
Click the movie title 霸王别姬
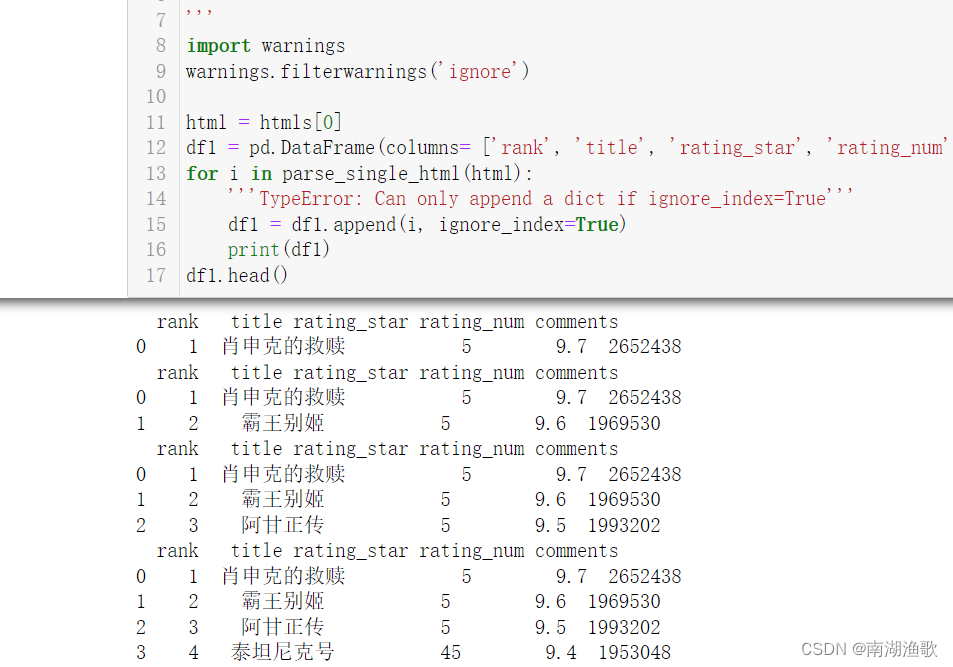click(x=282, y=422)
